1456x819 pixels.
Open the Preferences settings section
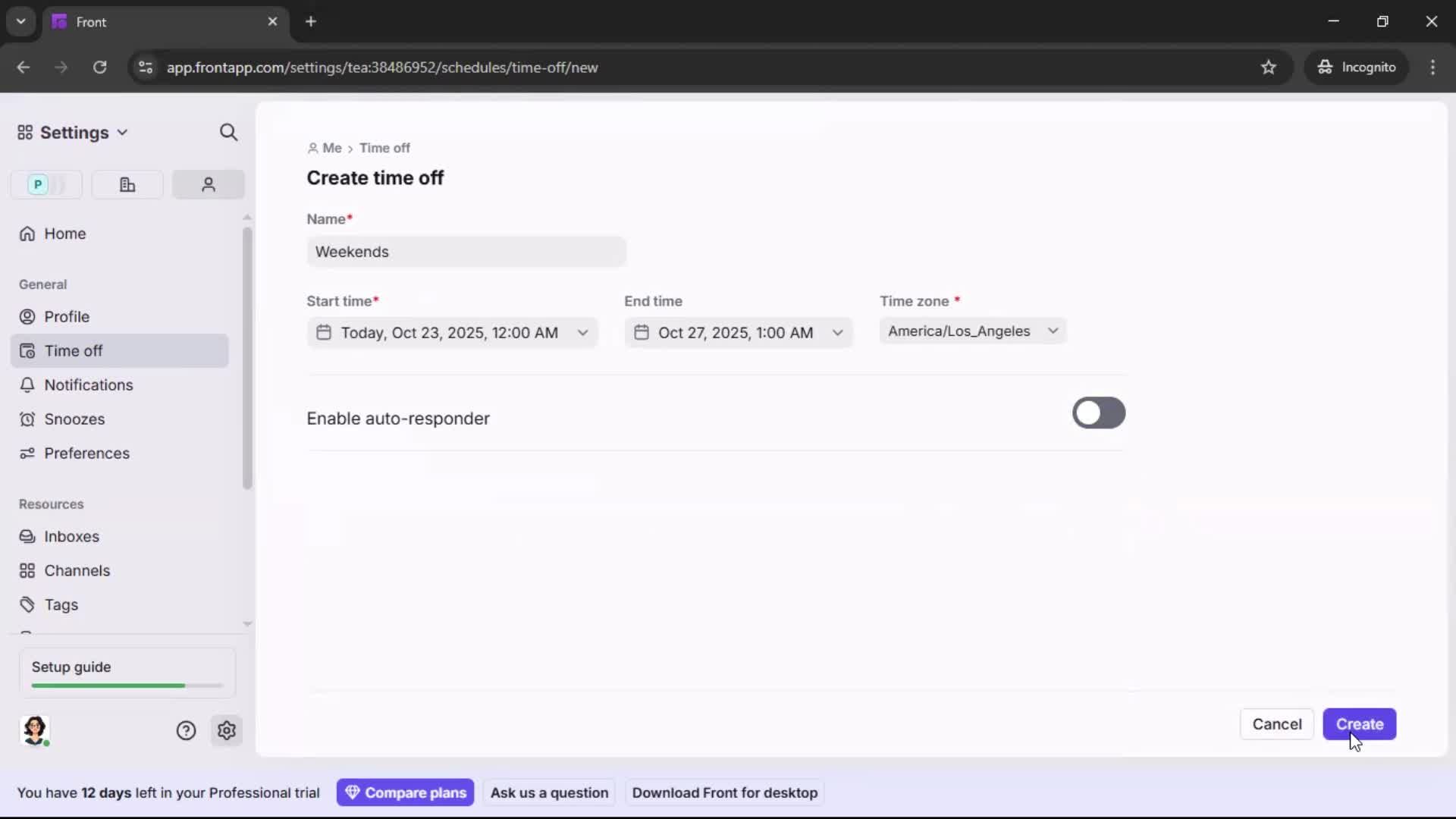tap(86, 453)
